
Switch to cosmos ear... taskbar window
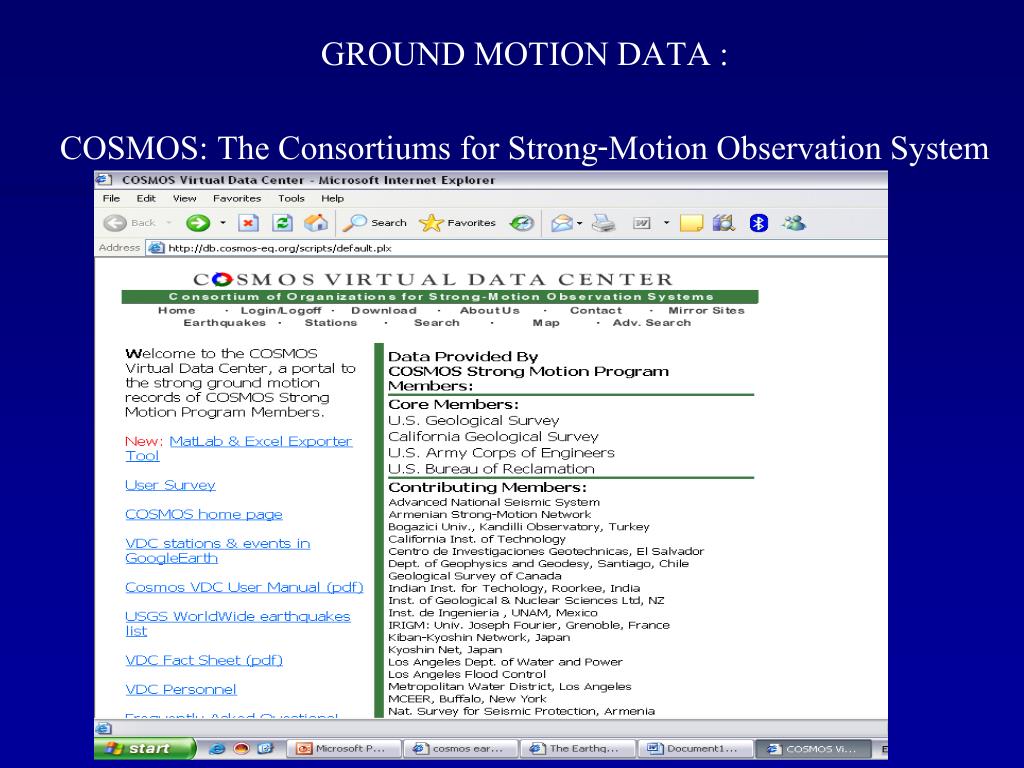460,749
